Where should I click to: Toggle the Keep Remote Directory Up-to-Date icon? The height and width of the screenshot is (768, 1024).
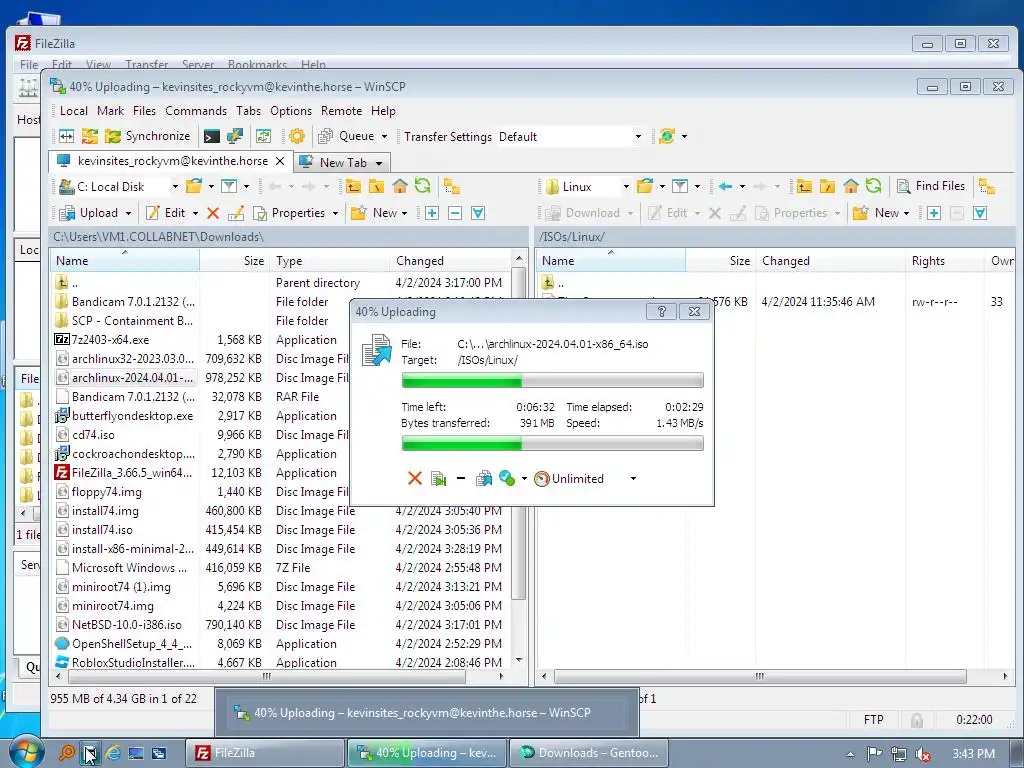pyautogui.click(x=264, y=136)
